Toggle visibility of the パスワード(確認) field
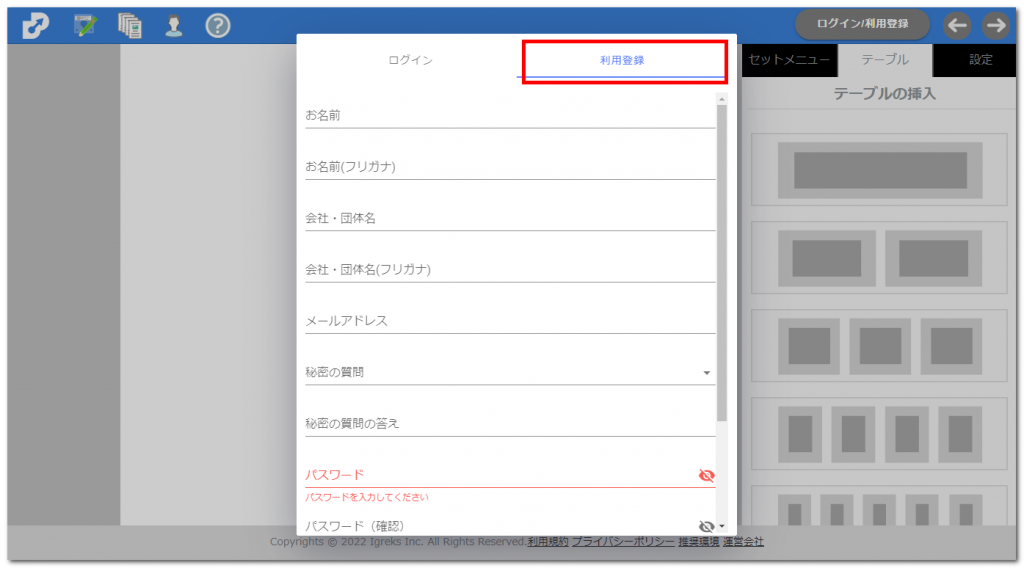This screenshot has height=568, width=1024. tap(706, 526)
